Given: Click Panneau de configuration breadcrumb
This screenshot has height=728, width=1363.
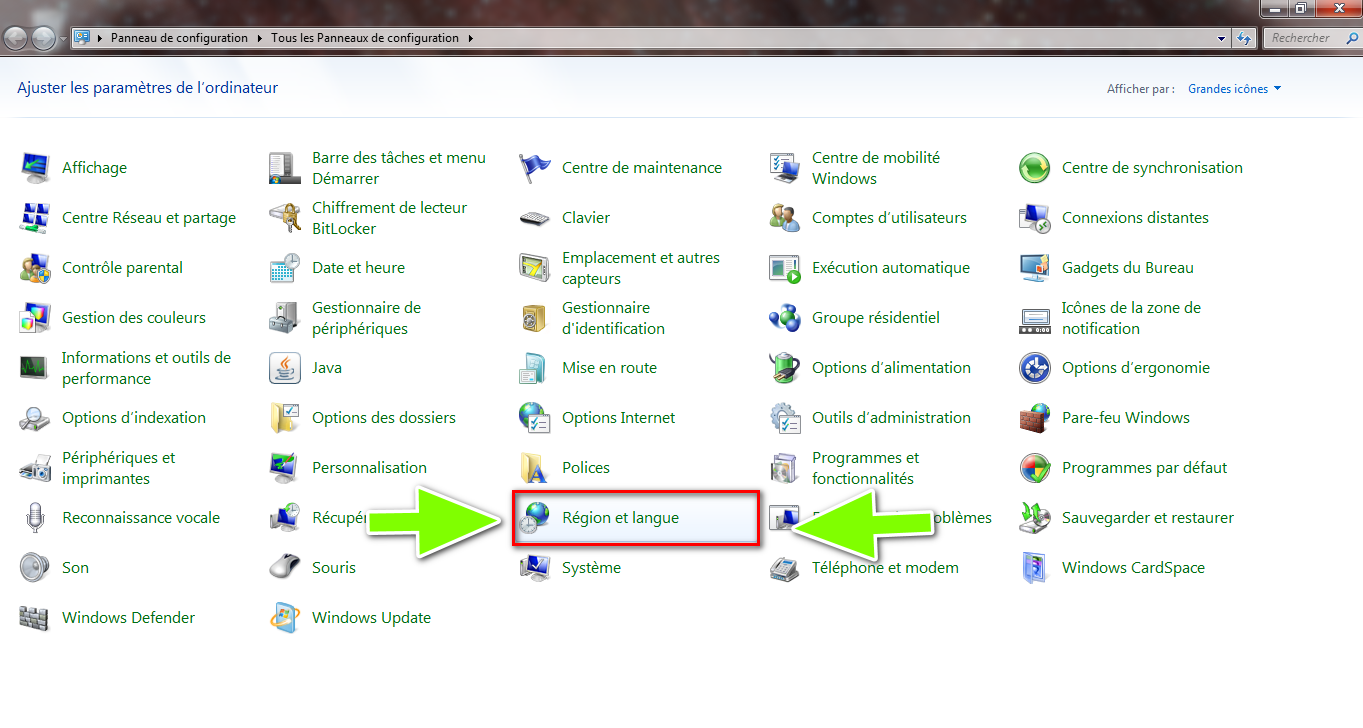Looking at the screenshot, I should click(179, 38).
